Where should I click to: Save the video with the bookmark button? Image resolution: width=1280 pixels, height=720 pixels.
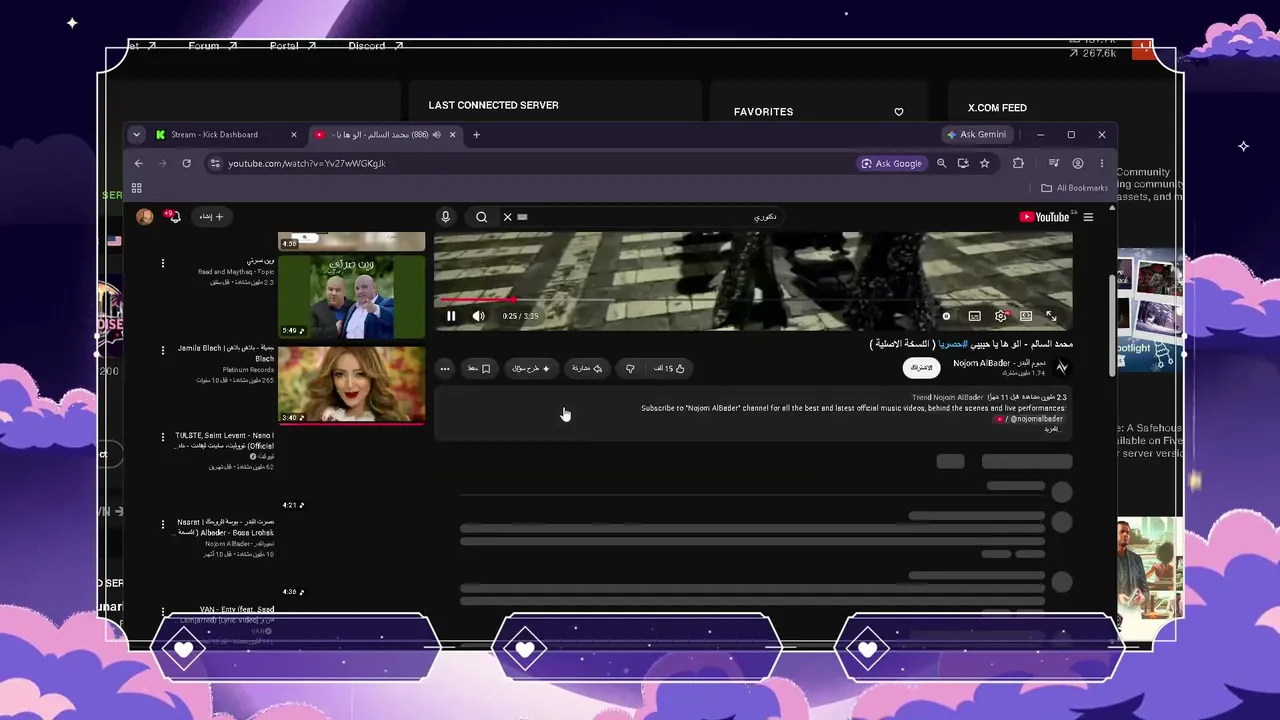pyautogui.click(x=479, y=368)
